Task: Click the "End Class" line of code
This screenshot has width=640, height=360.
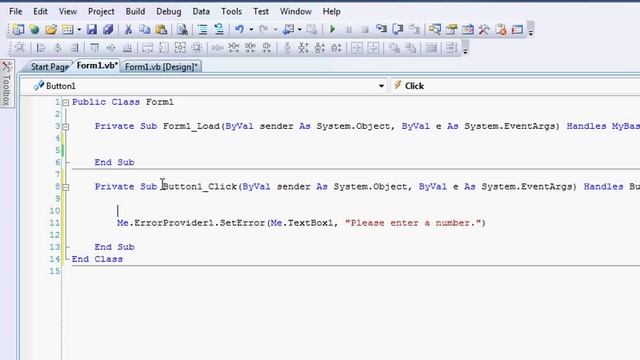Action: [x=97, y=259]
